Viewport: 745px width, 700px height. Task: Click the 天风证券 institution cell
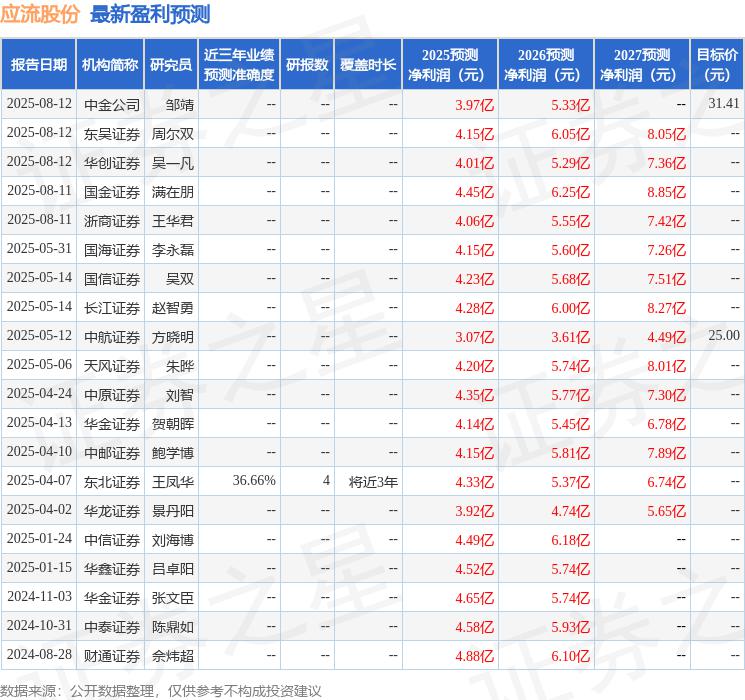click(112, 366)
